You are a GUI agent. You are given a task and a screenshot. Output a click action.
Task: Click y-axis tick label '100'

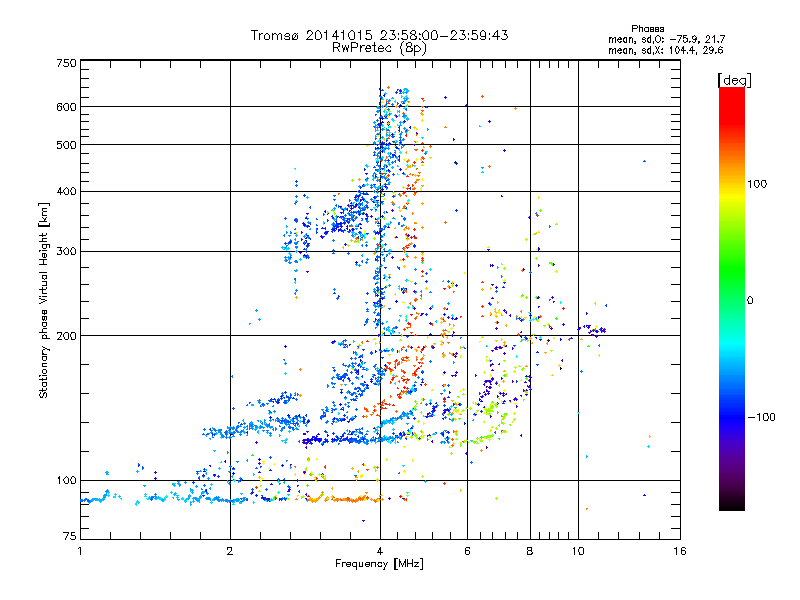(x=66, y=481)
